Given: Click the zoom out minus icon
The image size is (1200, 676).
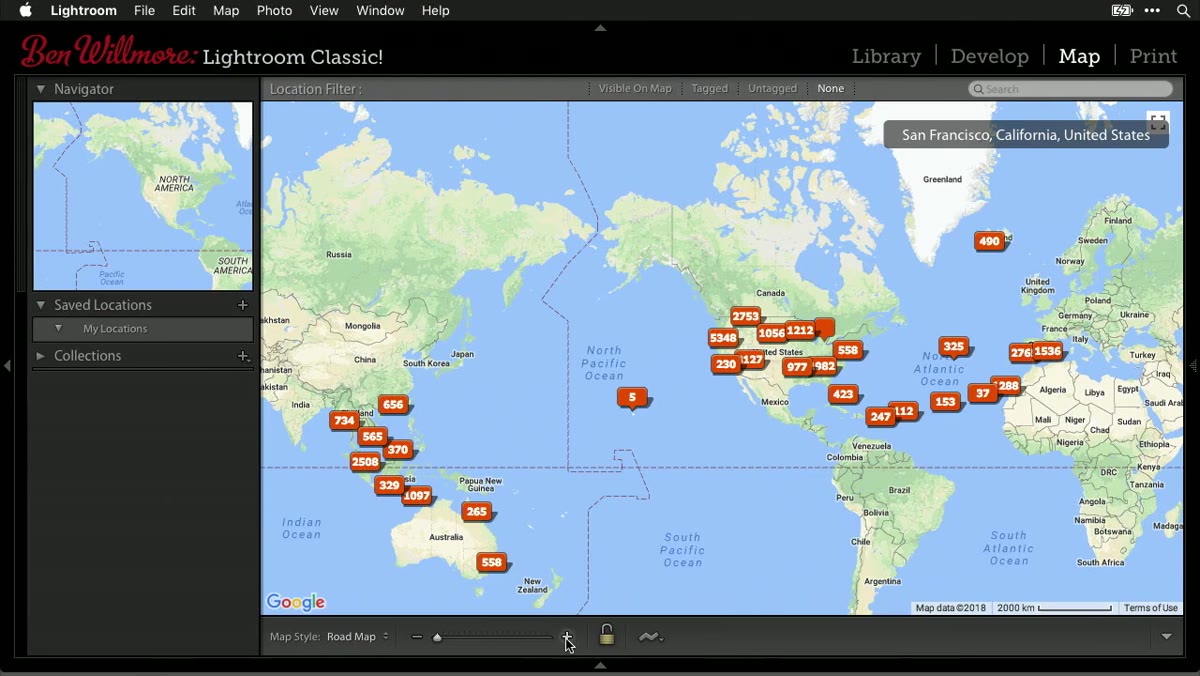Looking at the screenshot, I should pyautogui.click(x=417, y=637).
